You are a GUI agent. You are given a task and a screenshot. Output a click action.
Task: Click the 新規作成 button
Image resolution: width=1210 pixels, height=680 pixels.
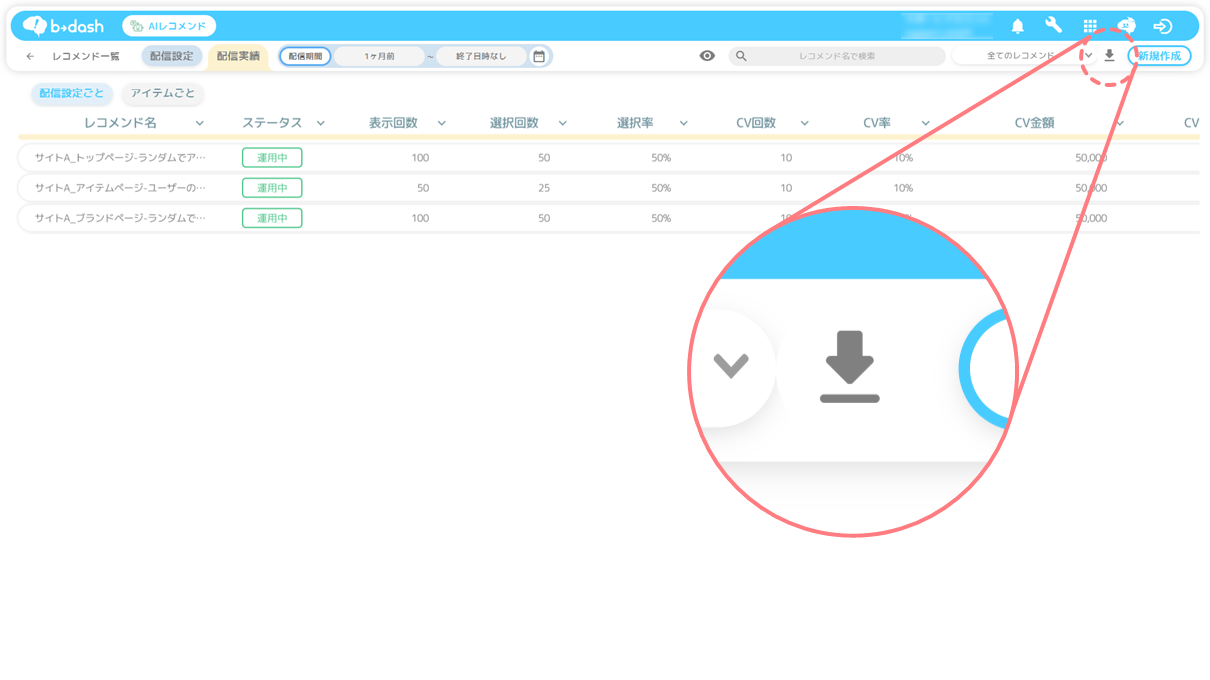[1159, 56]
